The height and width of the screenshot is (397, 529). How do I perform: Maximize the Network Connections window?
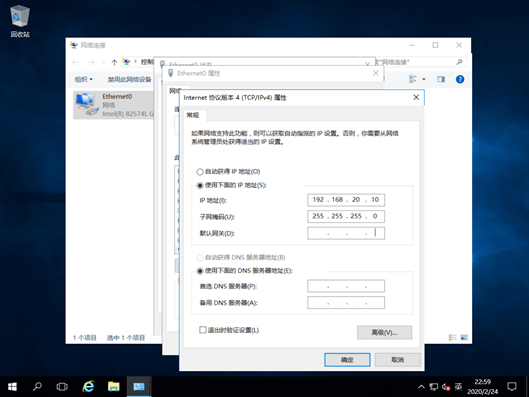pos(435,45)
